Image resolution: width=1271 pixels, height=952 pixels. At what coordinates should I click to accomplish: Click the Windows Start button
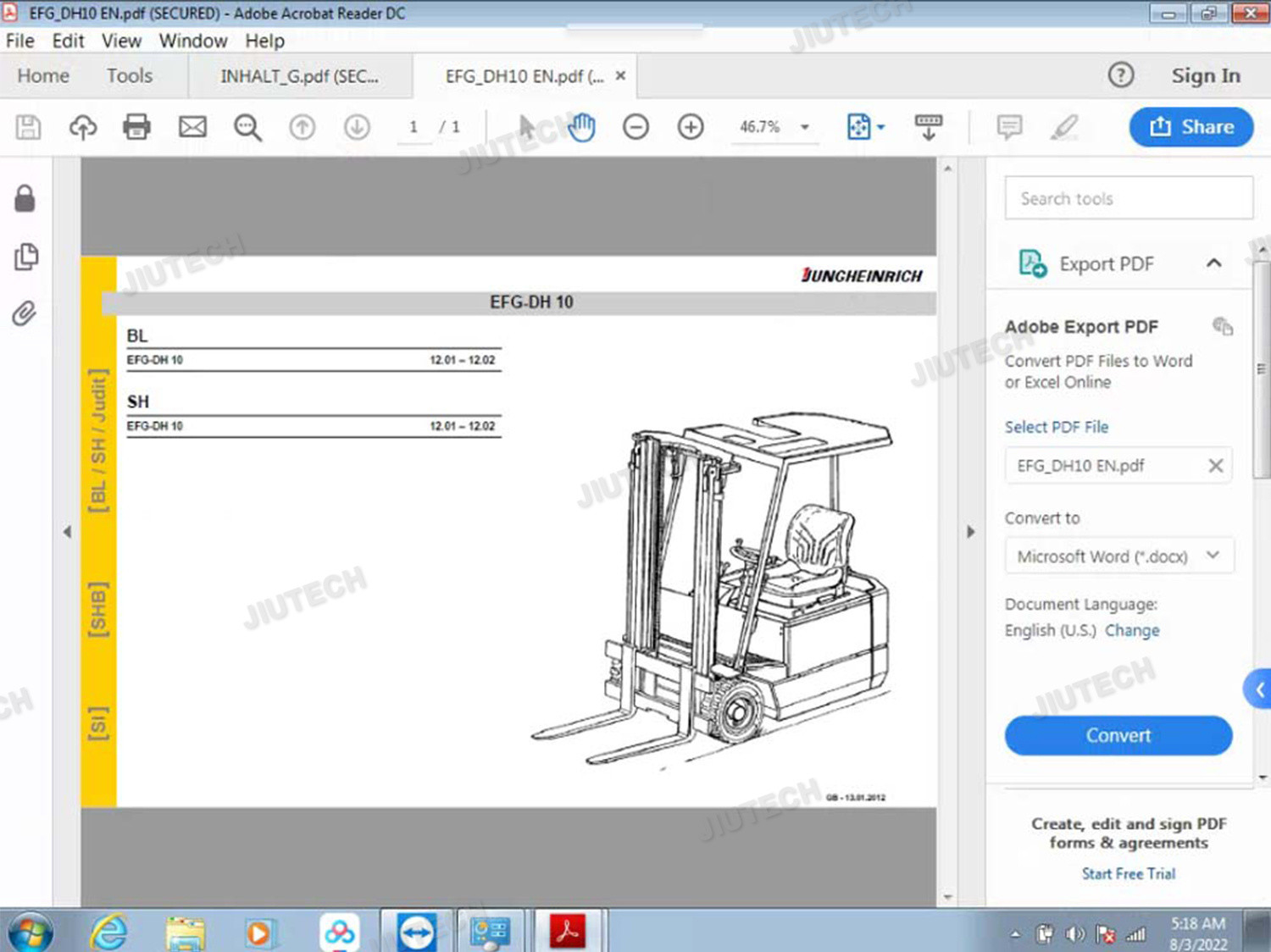pos(31,932)
